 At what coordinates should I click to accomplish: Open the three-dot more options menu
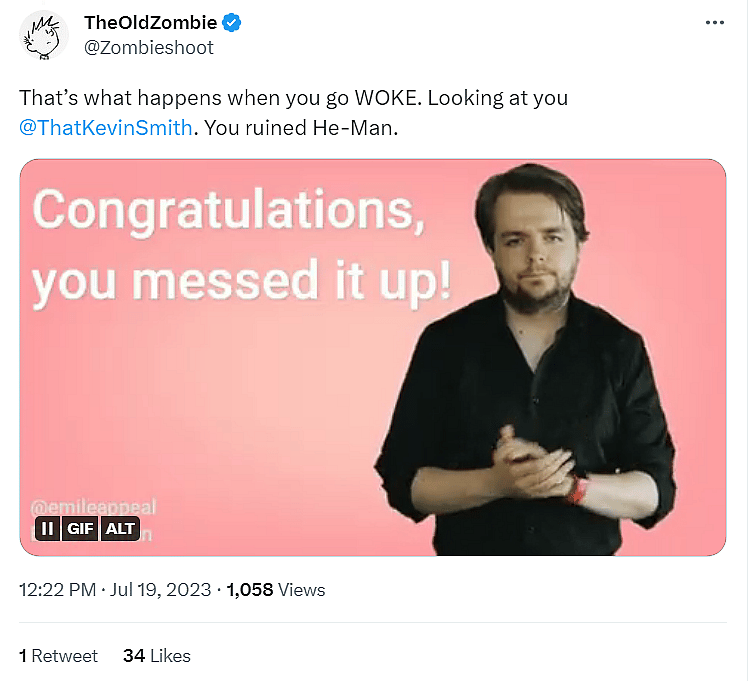[714, 23]
